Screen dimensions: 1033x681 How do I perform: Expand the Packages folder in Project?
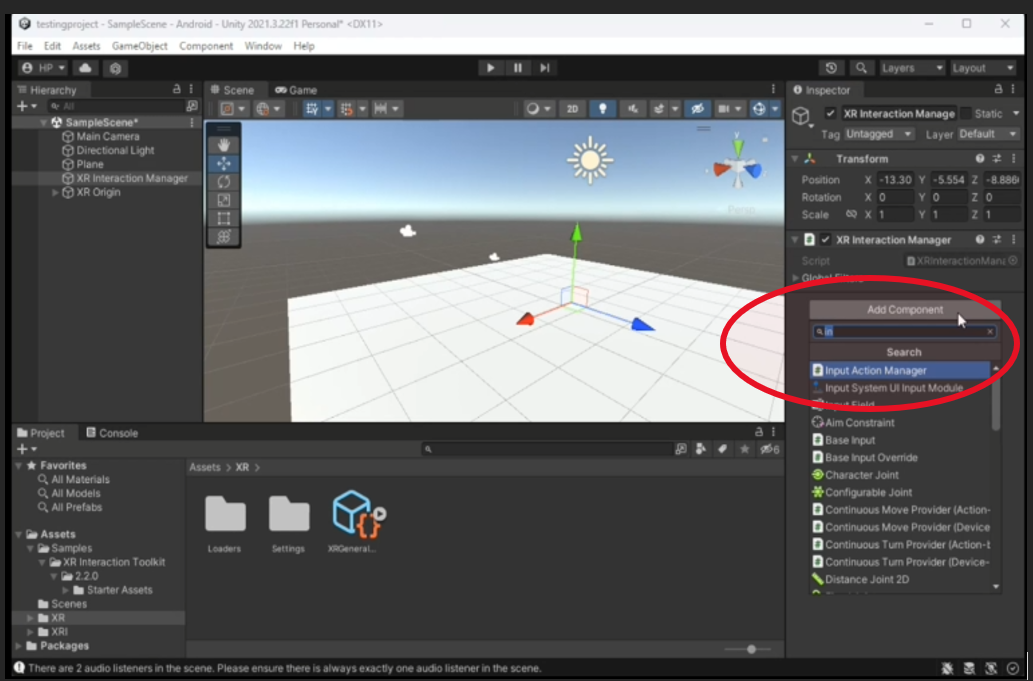pos(19,645)
